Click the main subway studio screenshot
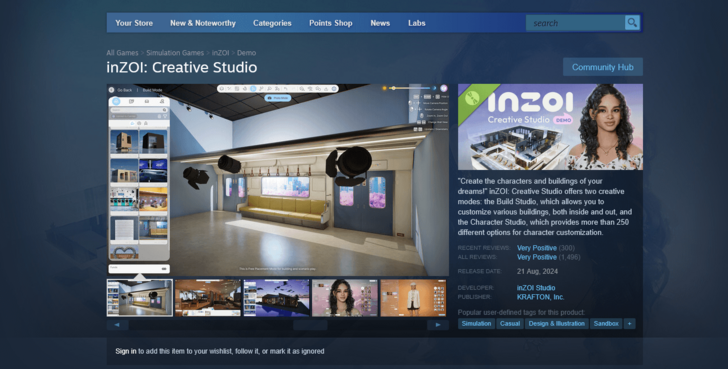 (278, 180)
